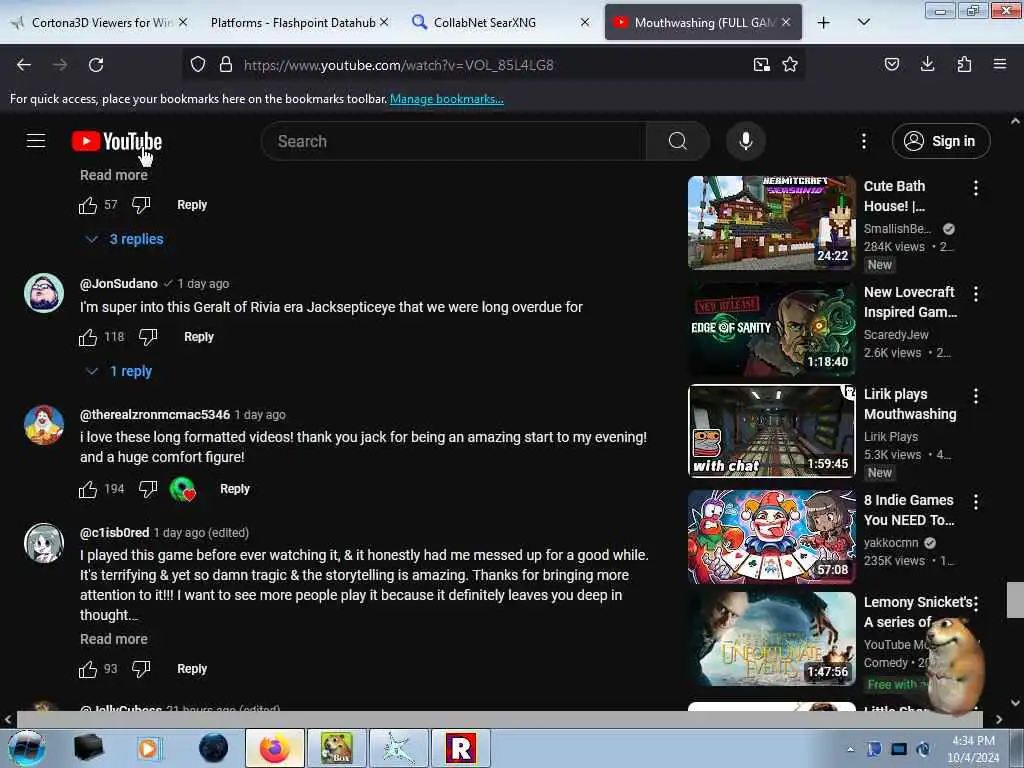Expand the 1 reply thread

(x=120, y=372)
